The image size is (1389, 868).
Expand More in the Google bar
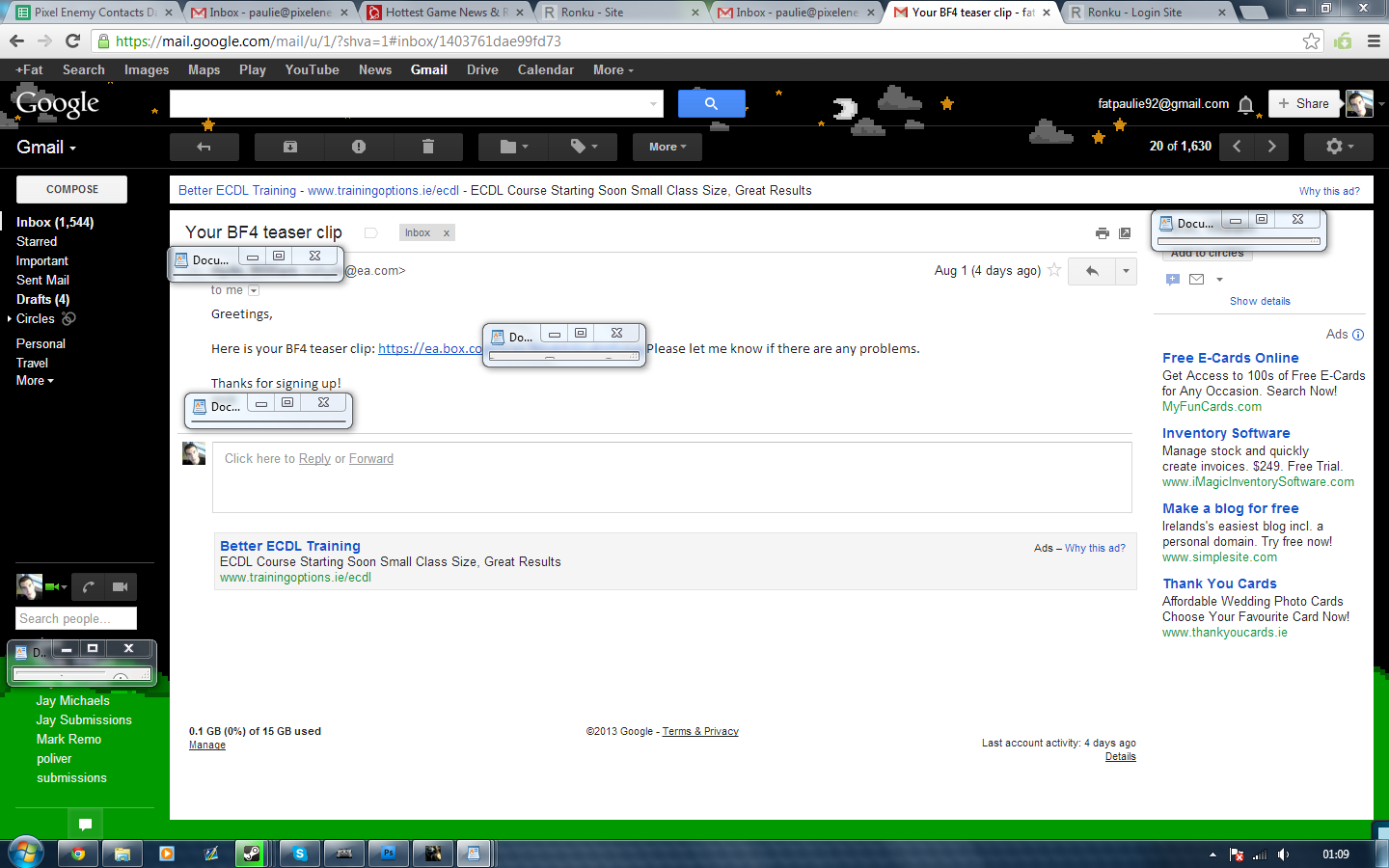(613, 69)
